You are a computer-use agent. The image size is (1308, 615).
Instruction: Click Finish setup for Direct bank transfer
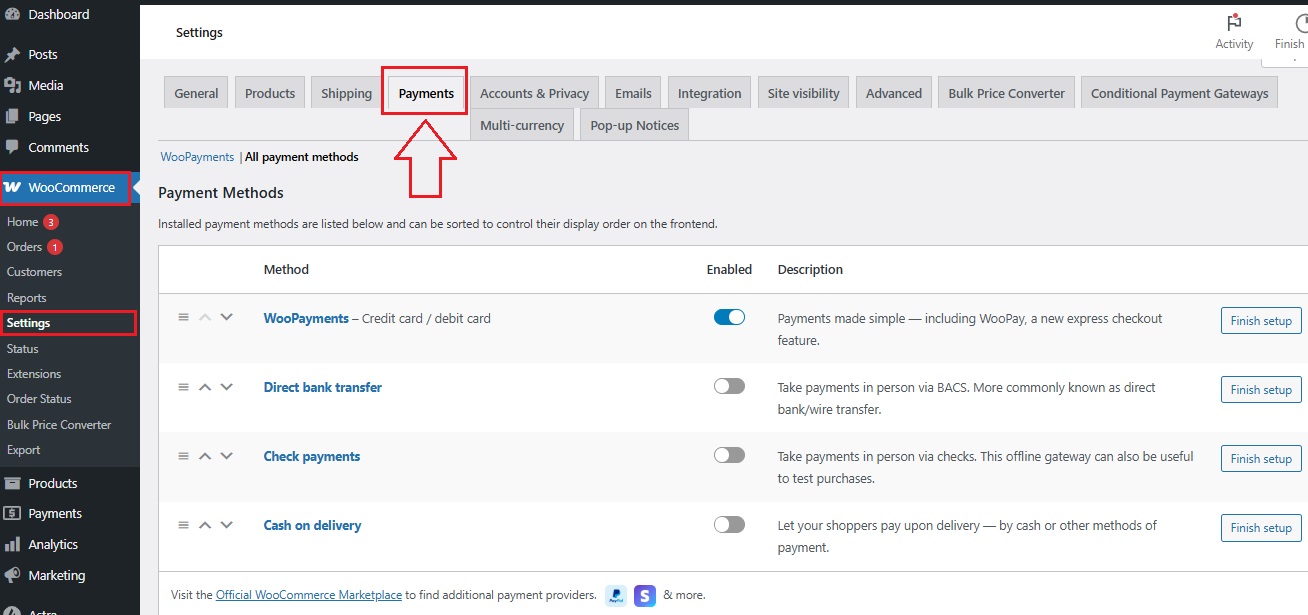[1261, 390]
